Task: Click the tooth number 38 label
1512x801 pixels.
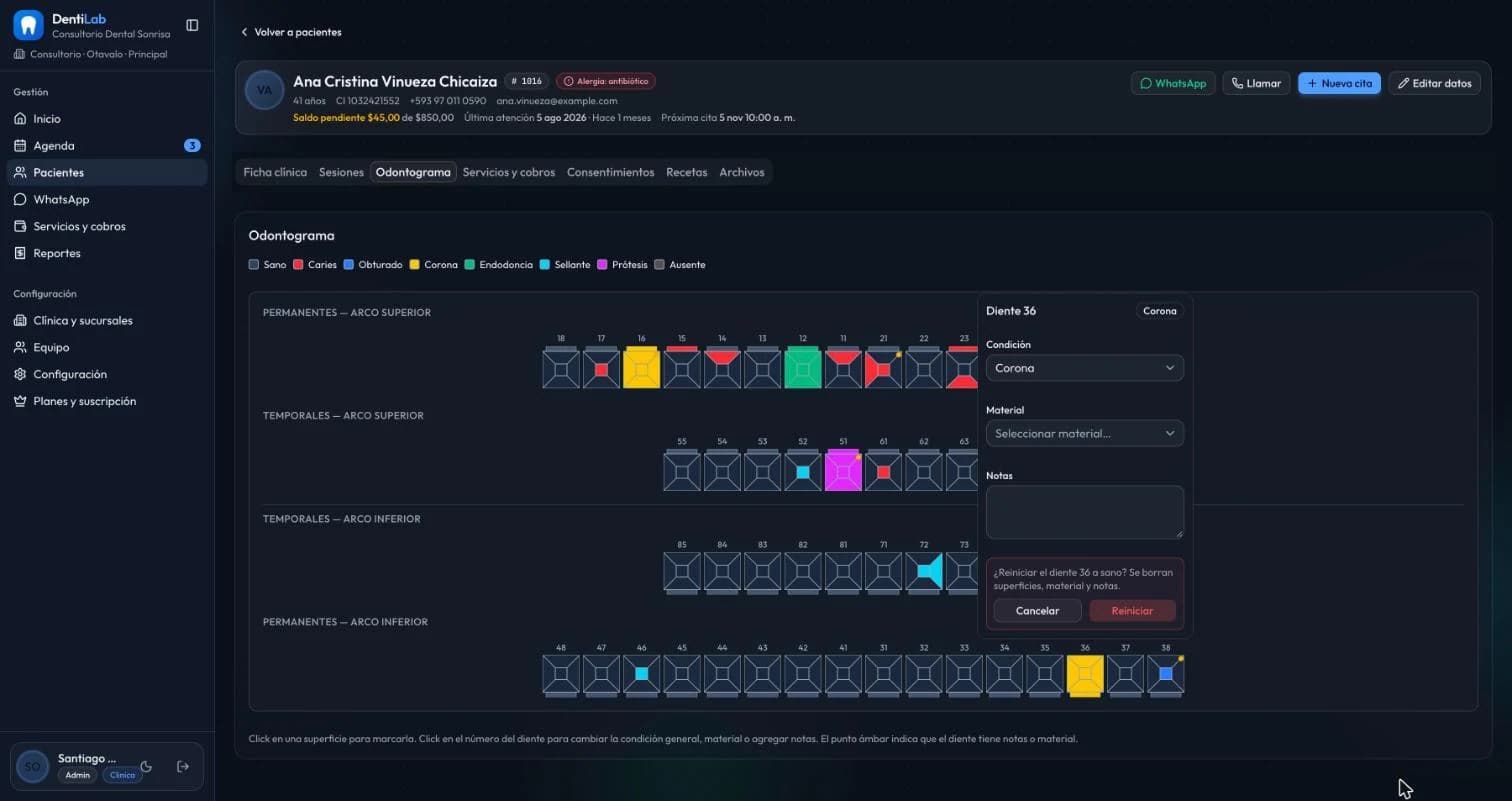Action: [1165, 647]
